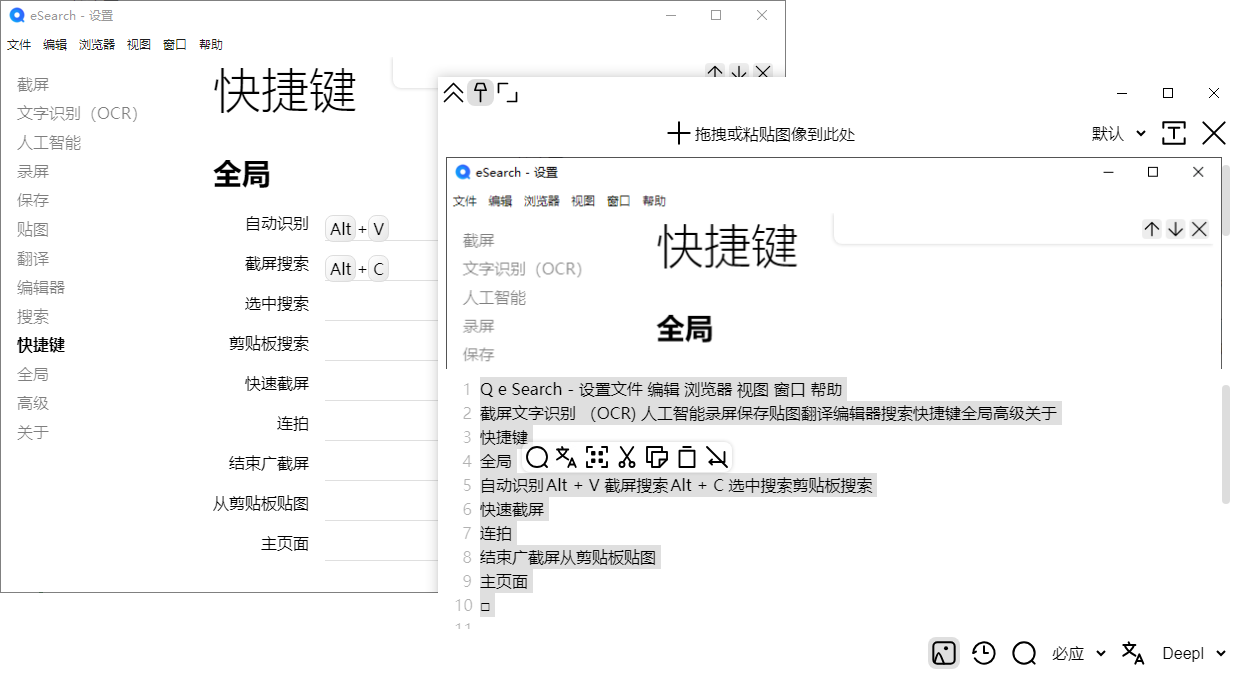Click the 自动识别 shortcut field showing Alt + V
This screenshot has width=1238, height=677.
381,229
